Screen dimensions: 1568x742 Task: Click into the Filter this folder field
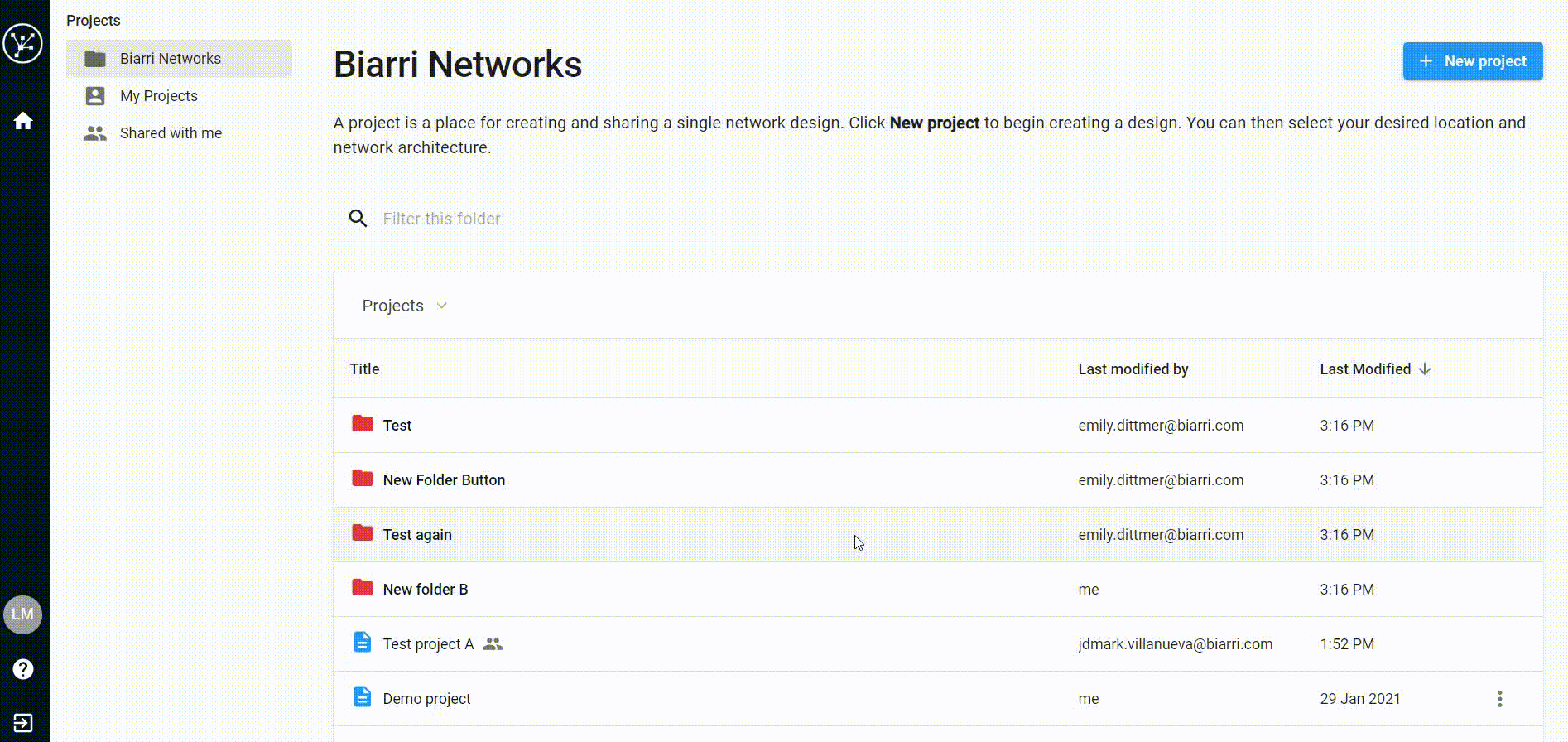click(938, 219)
